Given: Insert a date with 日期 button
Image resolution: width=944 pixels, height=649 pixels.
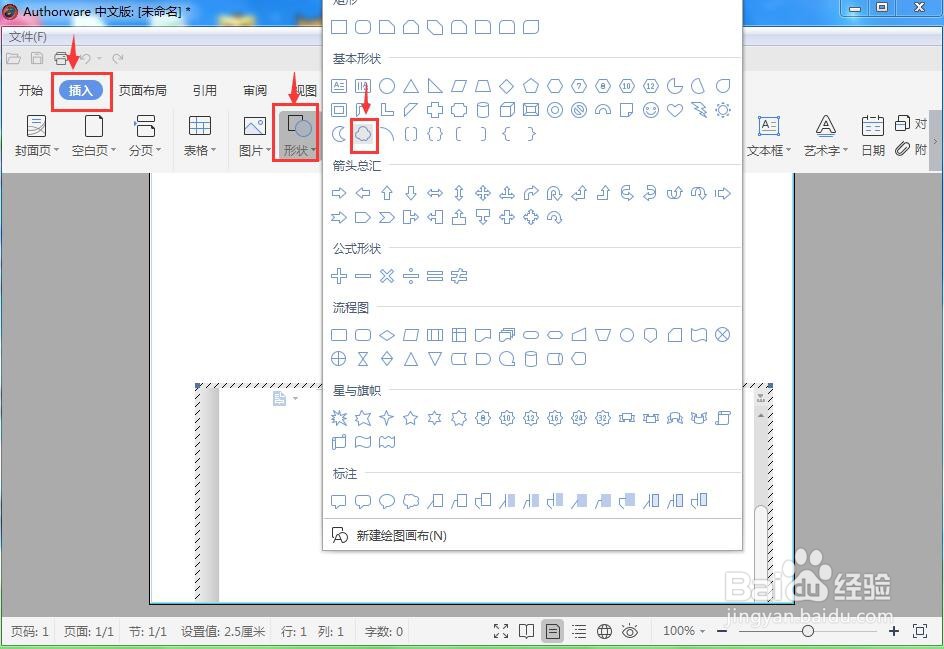Looking at the screenshot, I should [x=872, y=135].
